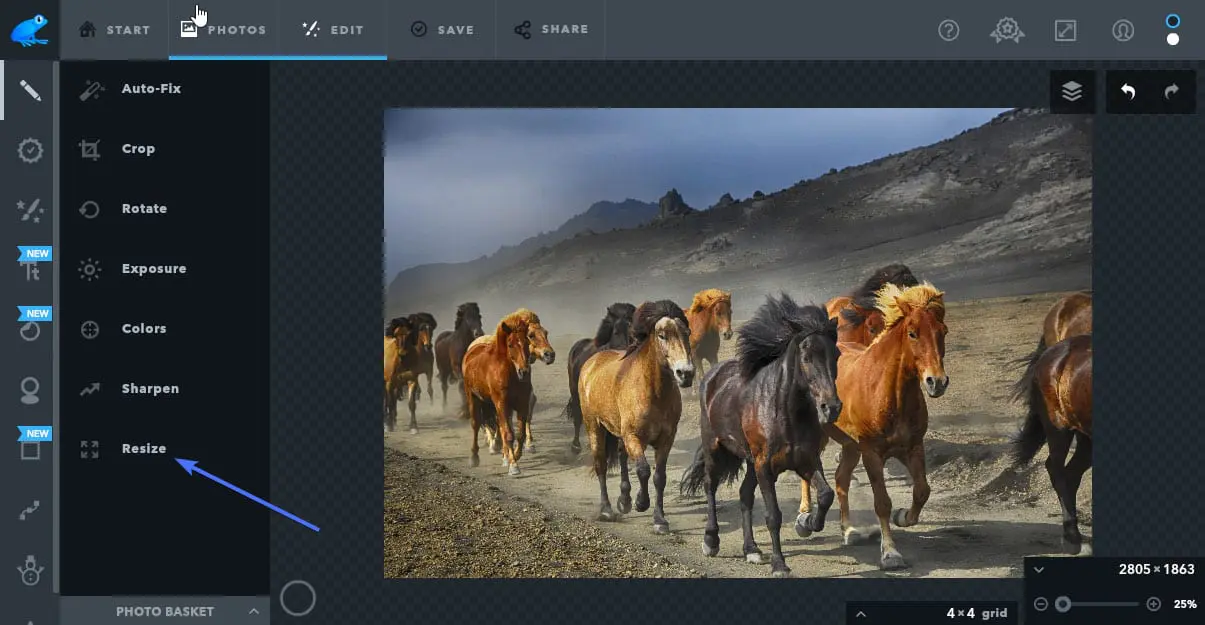Open the help question mark icon
1205x625 pixels.
coord(949,30)
